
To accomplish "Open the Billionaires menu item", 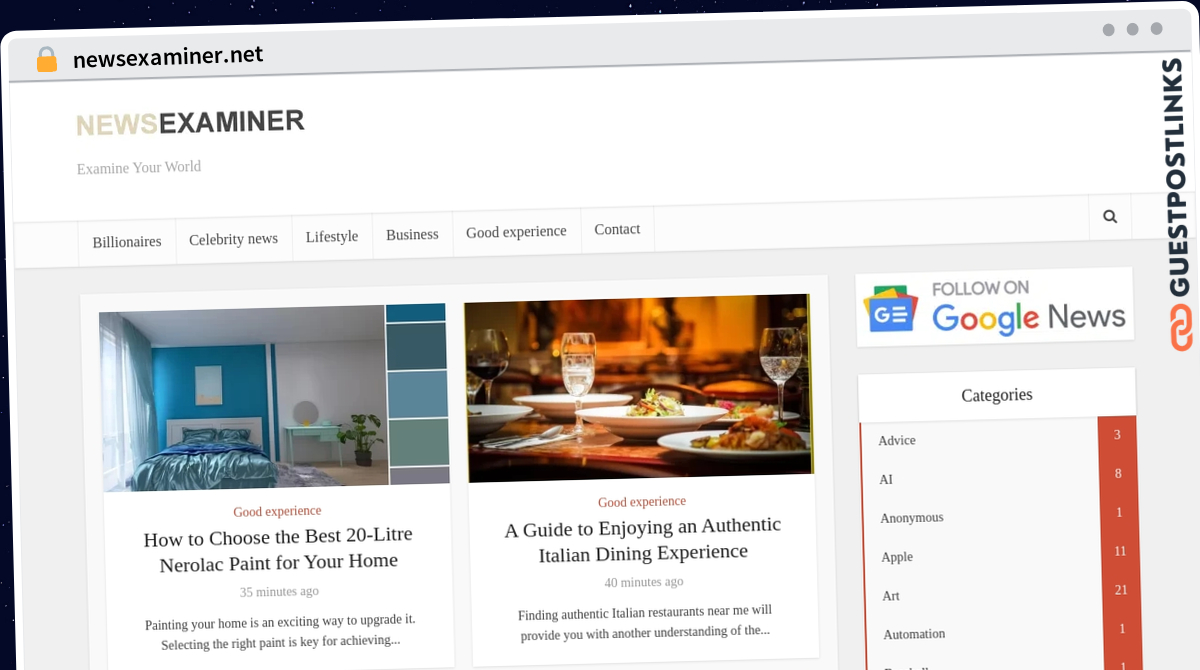I will (x=127, y=242).
